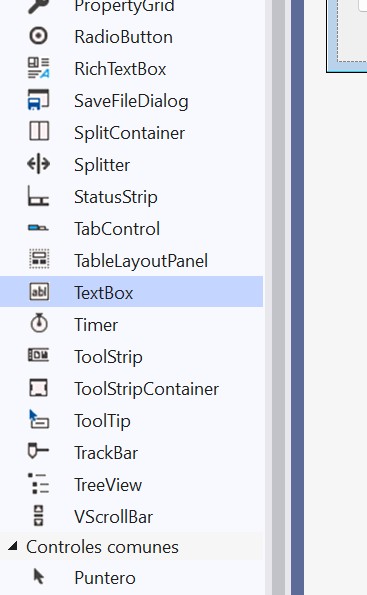
Task: Click the Controles comunes header text
Action: coord(102,547)
